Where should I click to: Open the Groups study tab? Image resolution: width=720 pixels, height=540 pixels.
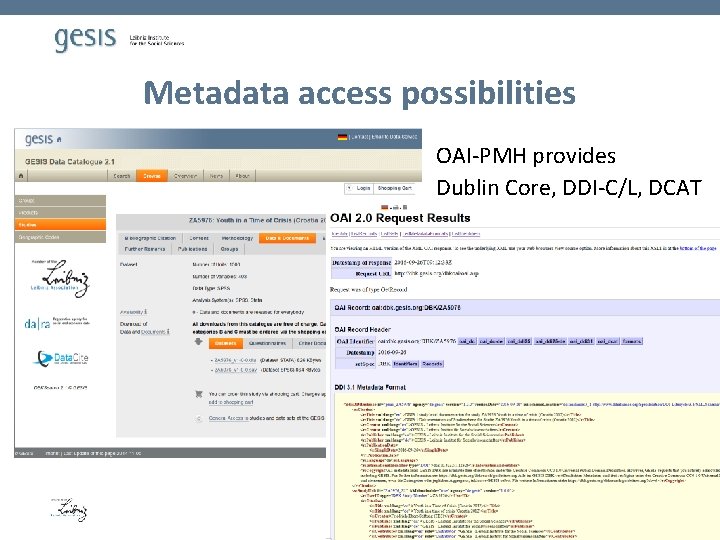click(229, 249)
